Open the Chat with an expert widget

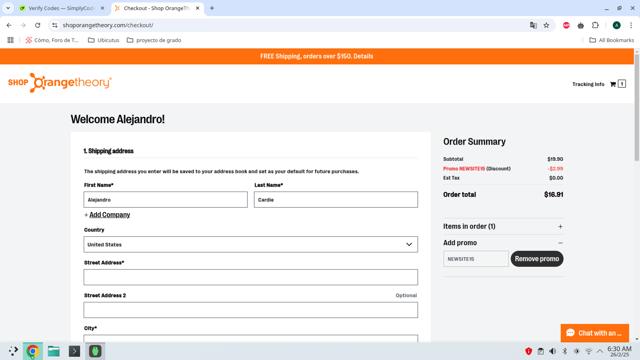[595, 333]
